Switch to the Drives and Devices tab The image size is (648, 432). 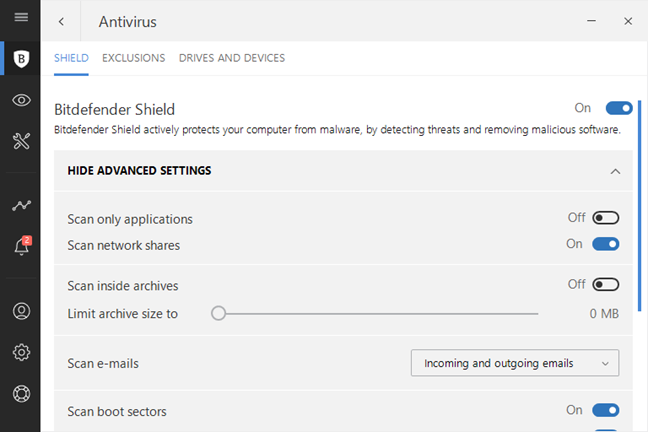[232, 58]
